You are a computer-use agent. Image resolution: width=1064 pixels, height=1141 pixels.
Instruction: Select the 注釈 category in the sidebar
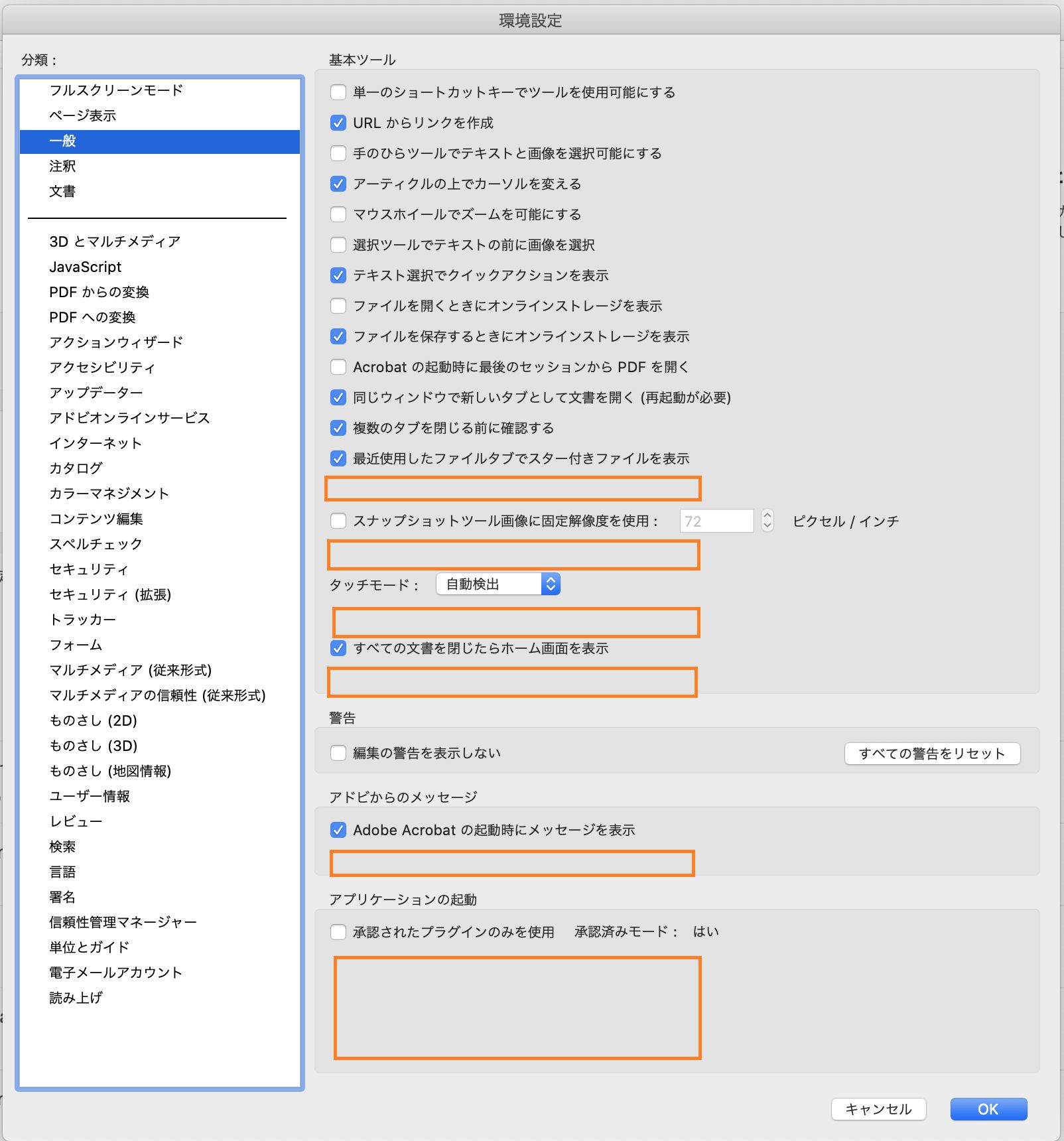click(63, 167)
